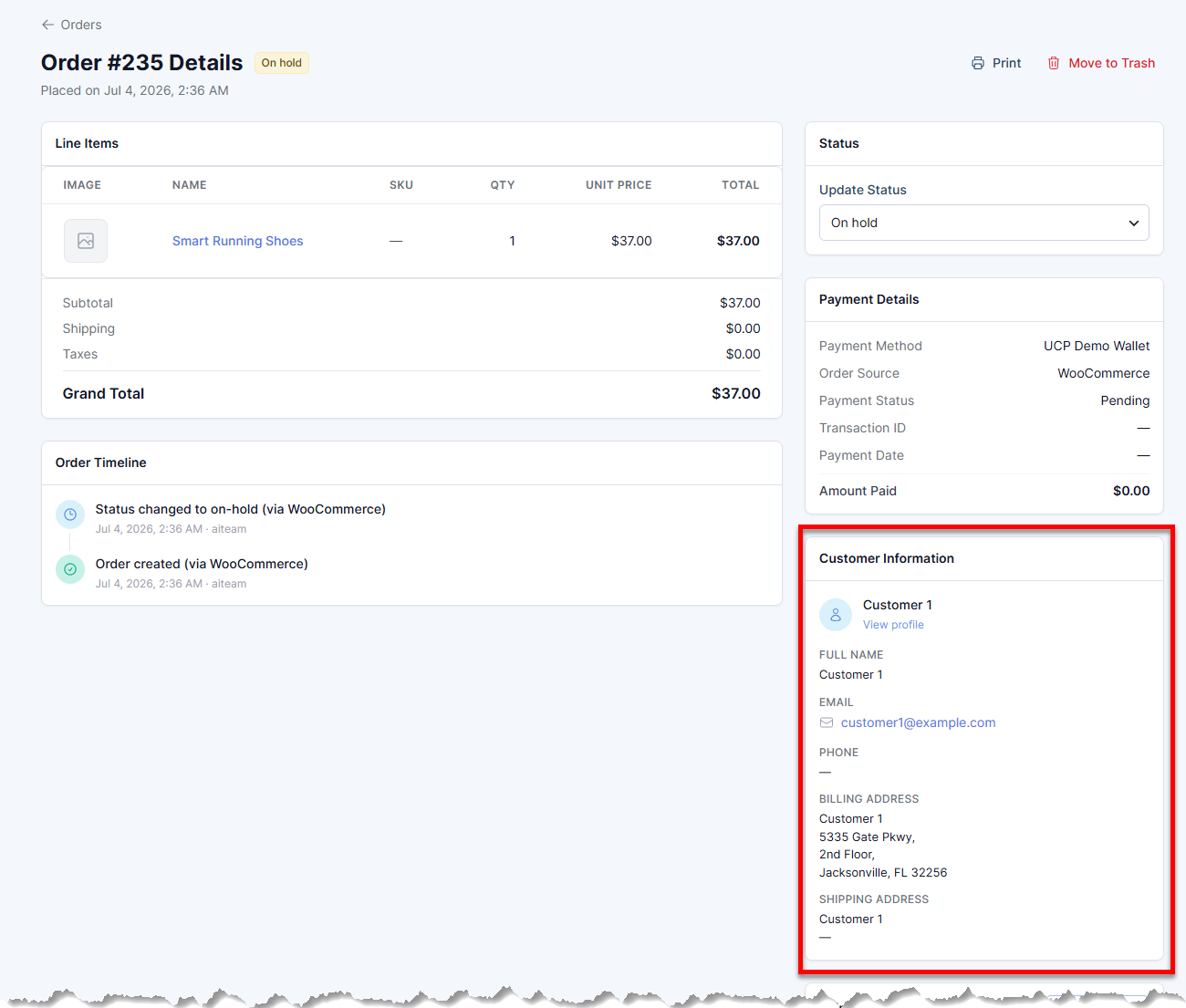Click the SHIPPING ADDRESS label
The width and height of the screenshot is (1186, 1008).
click(874, 899)
